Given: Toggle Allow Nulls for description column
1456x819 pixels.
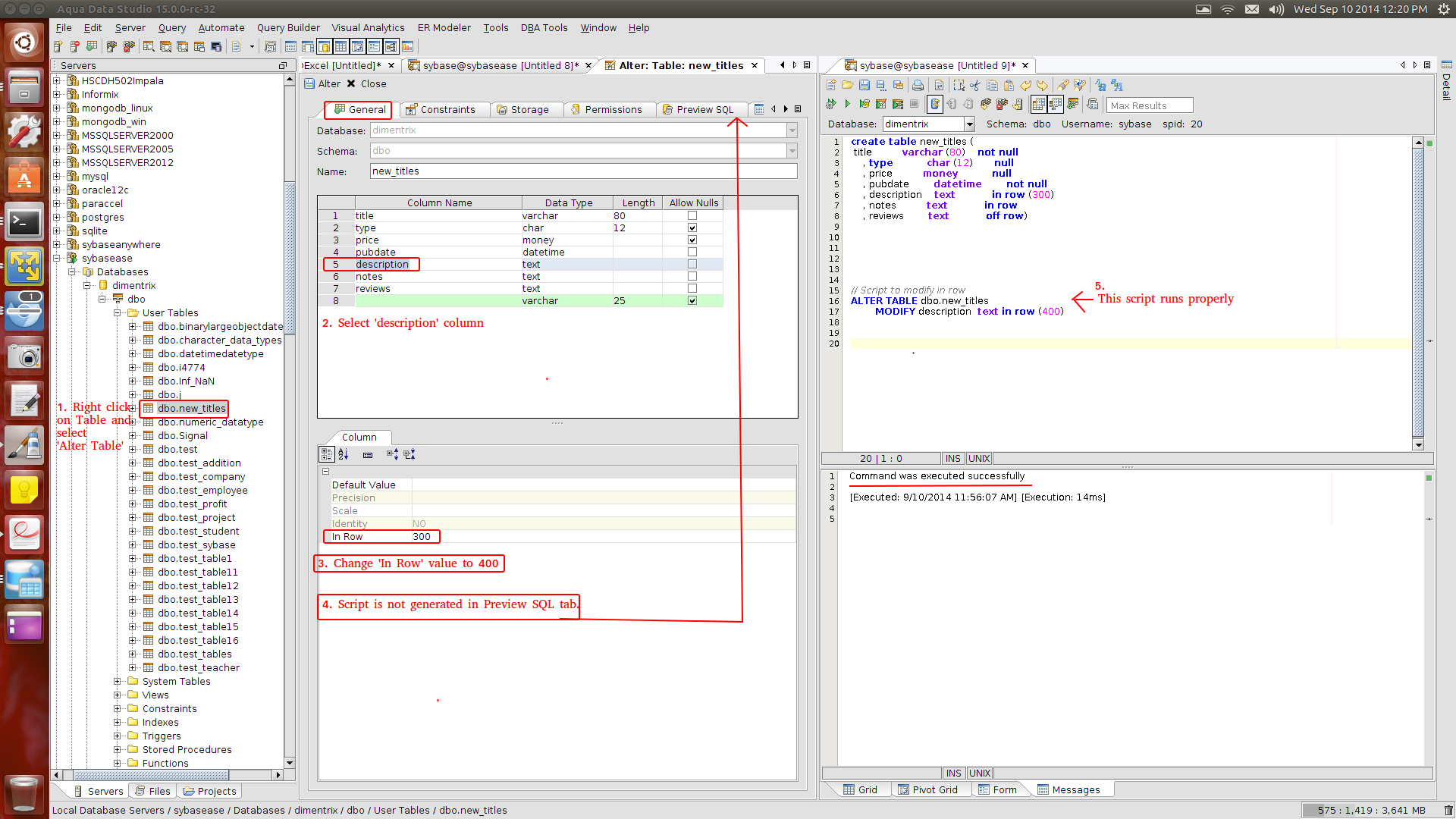Looking at the screenshot, I should coord(692,265).
